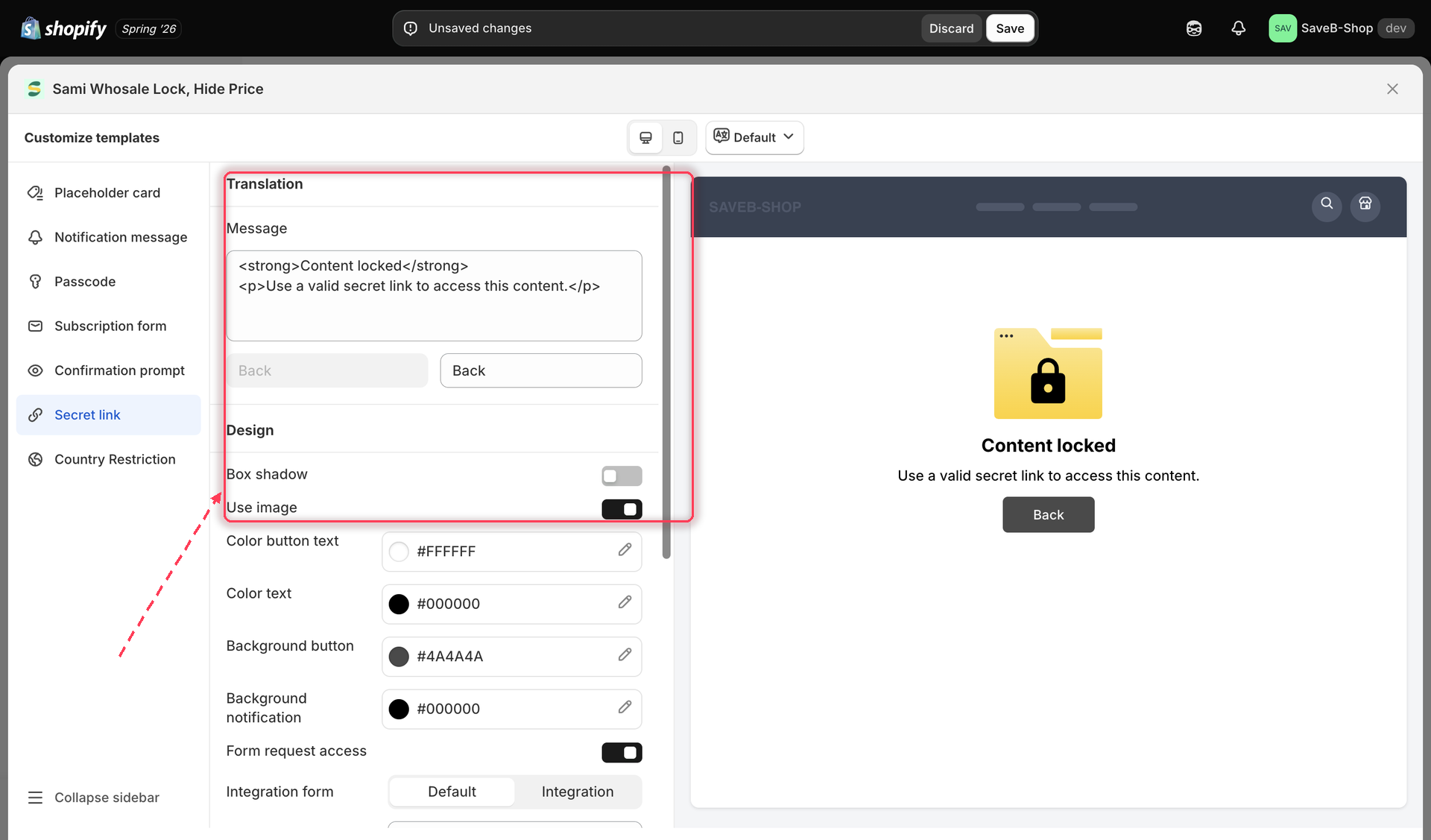This screenshot has height=840, width=1431.
Task: Click pencil icon for Background button
Action: 625,655
